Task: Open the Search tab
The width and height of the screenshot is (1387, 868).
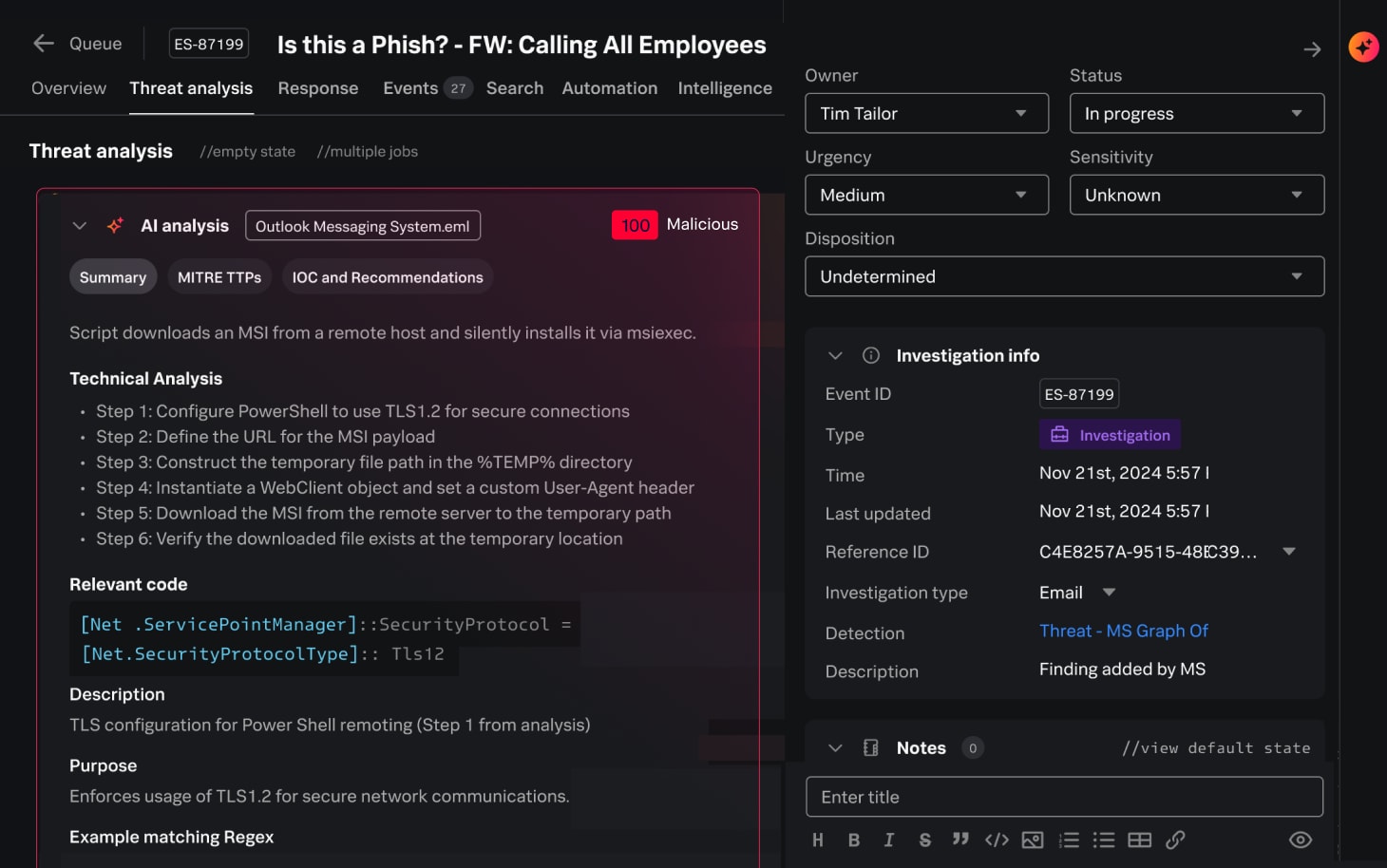Action: 515,88
